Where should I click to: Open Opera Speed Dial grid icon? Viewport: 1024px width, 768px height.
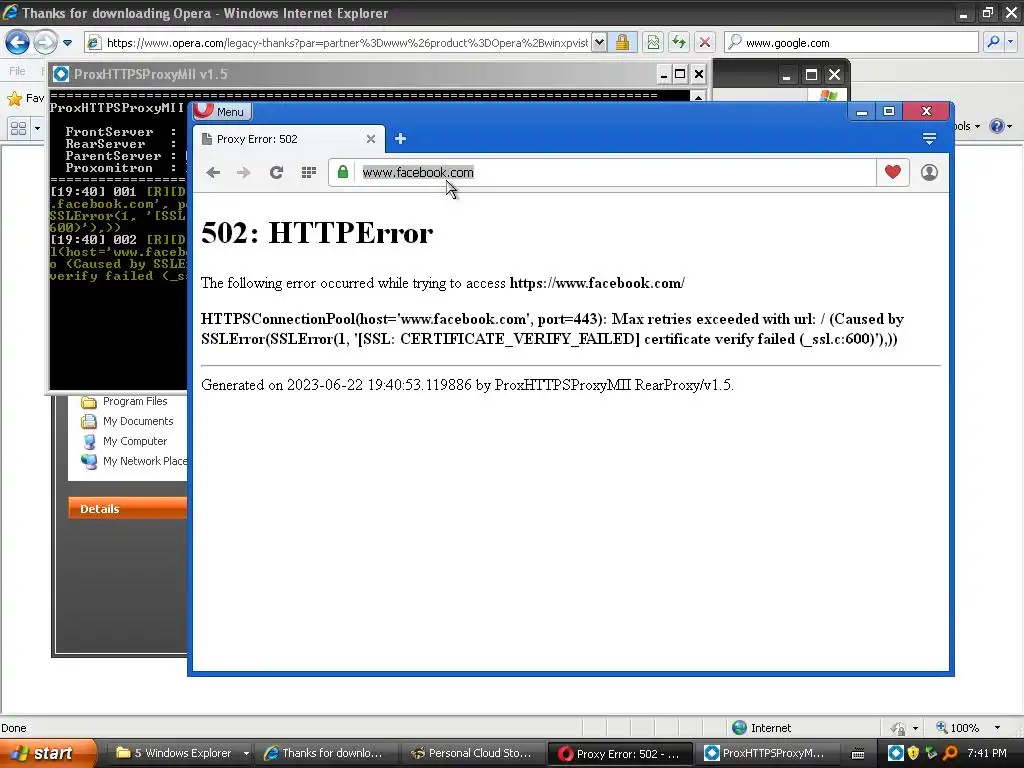309,172
